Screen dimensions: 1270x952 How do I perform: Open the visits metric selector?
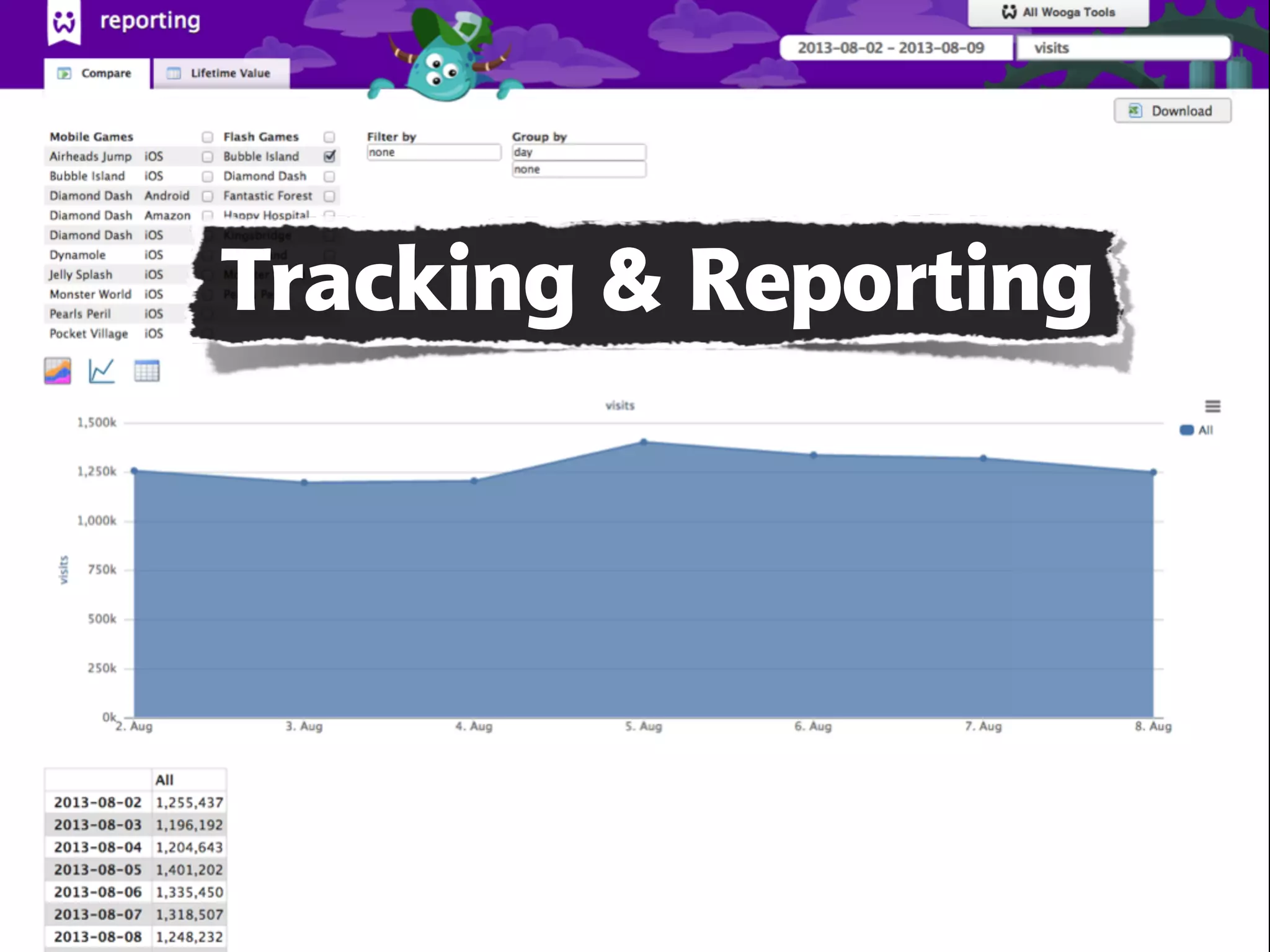click(x=1123, y=48)
